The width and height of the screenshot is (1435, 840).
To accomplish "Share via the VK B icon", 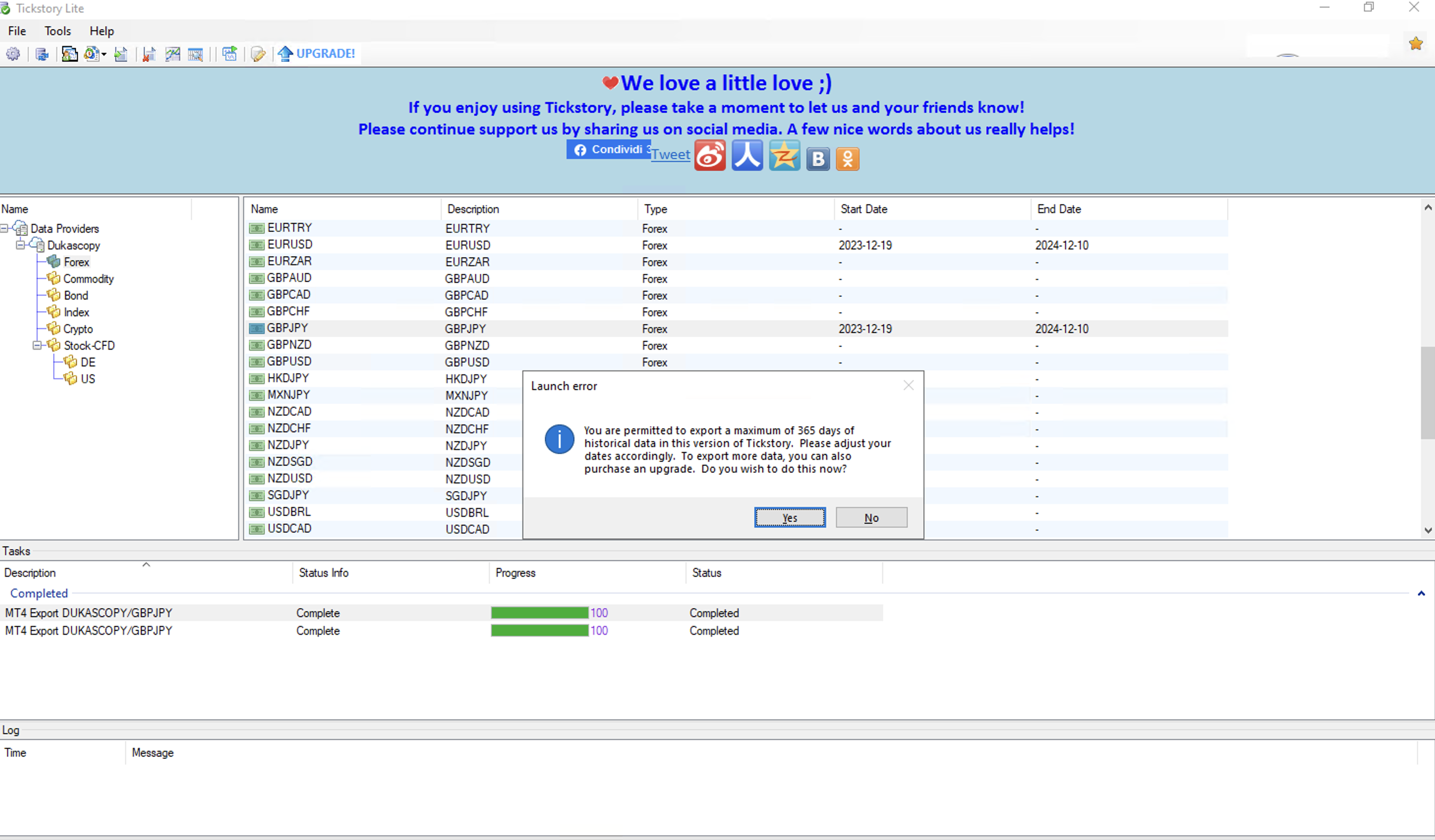I will 818,159.
